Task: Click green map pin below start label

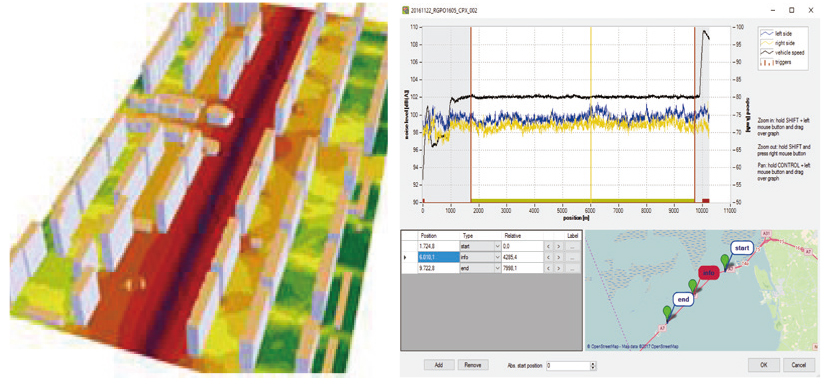Action: 725,262
